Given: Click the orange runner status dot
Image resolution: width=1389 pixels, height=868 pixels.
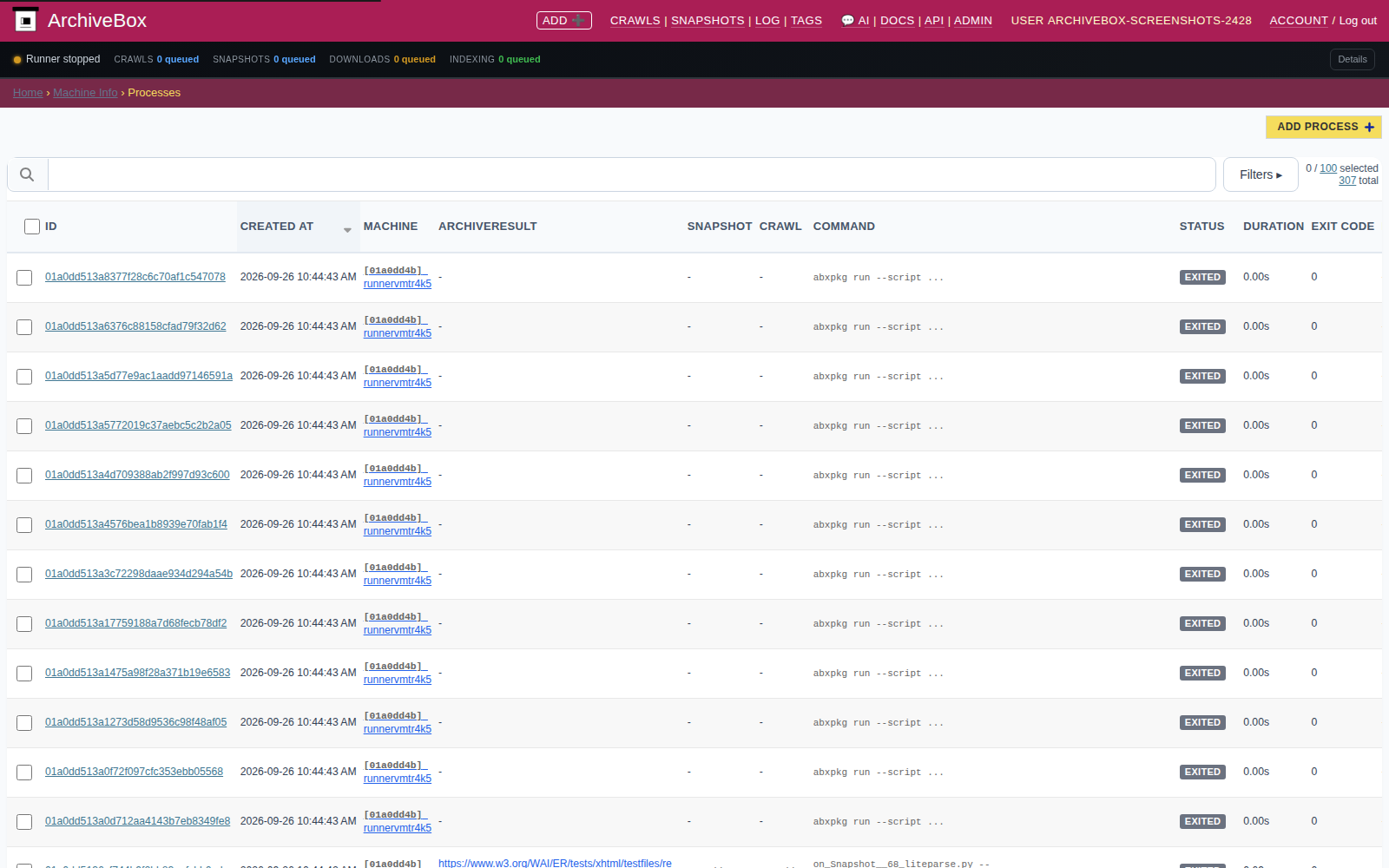Looking at the screenshot, I should click(17, 60).
